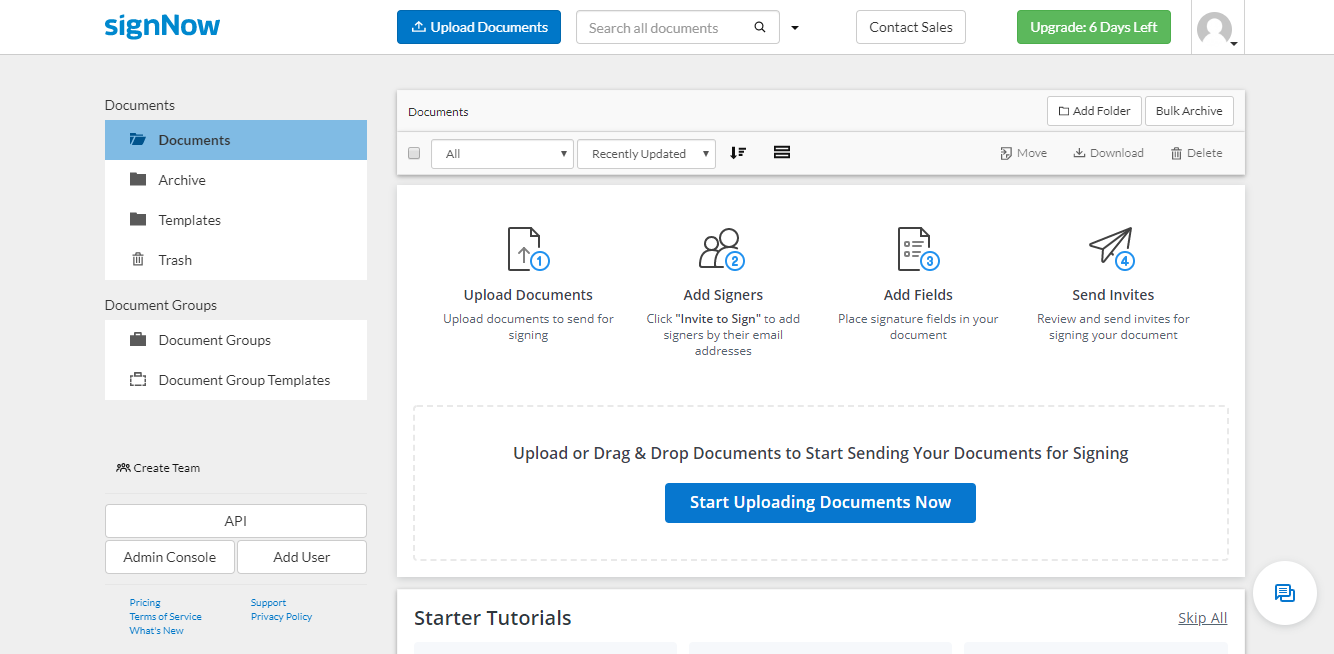The image size is (1334, 654).
Task: Open the Terms of Service link
Action: pos(165,616)
